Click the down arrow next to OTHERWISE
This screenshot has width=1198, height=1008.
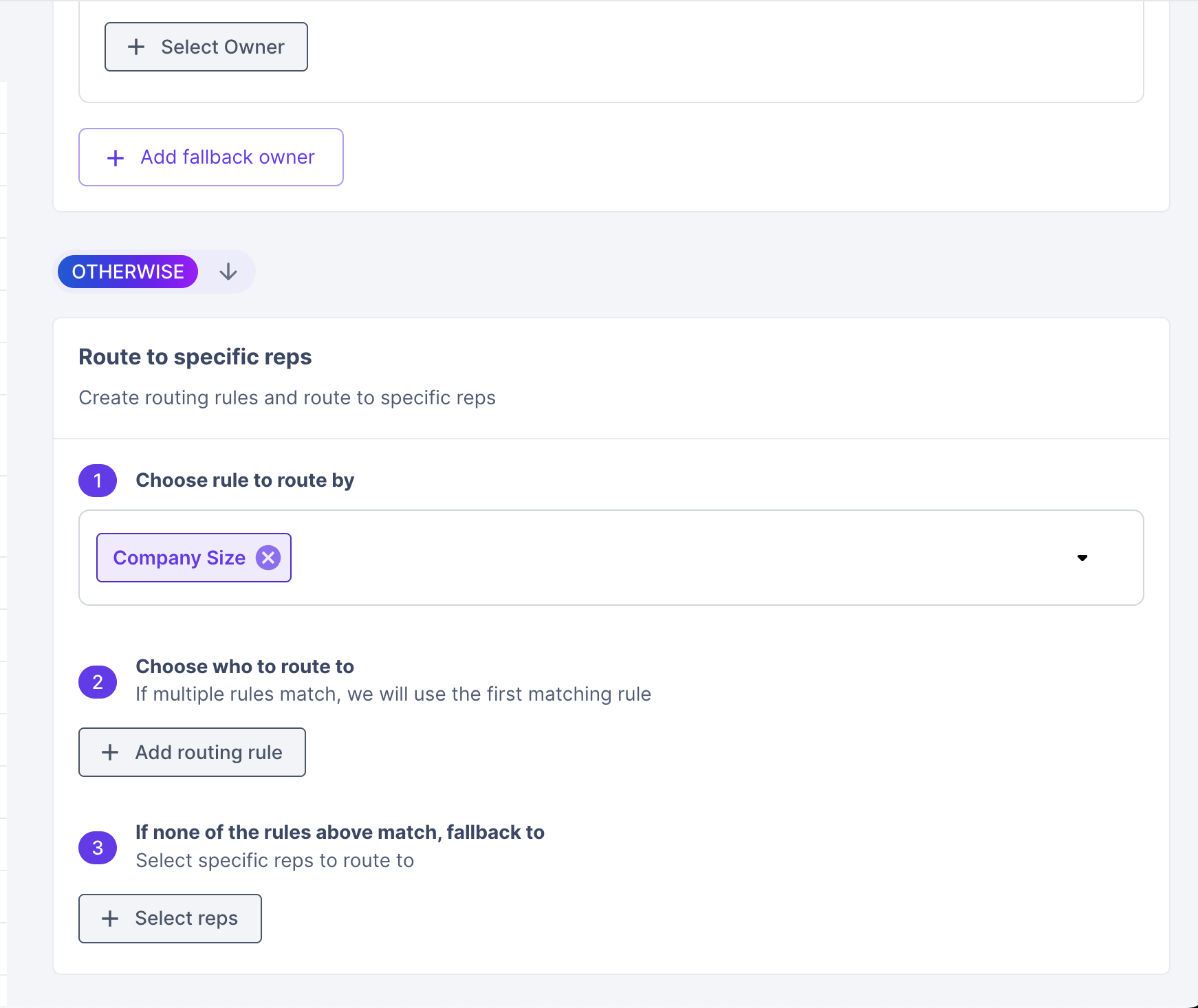(228, 272)
